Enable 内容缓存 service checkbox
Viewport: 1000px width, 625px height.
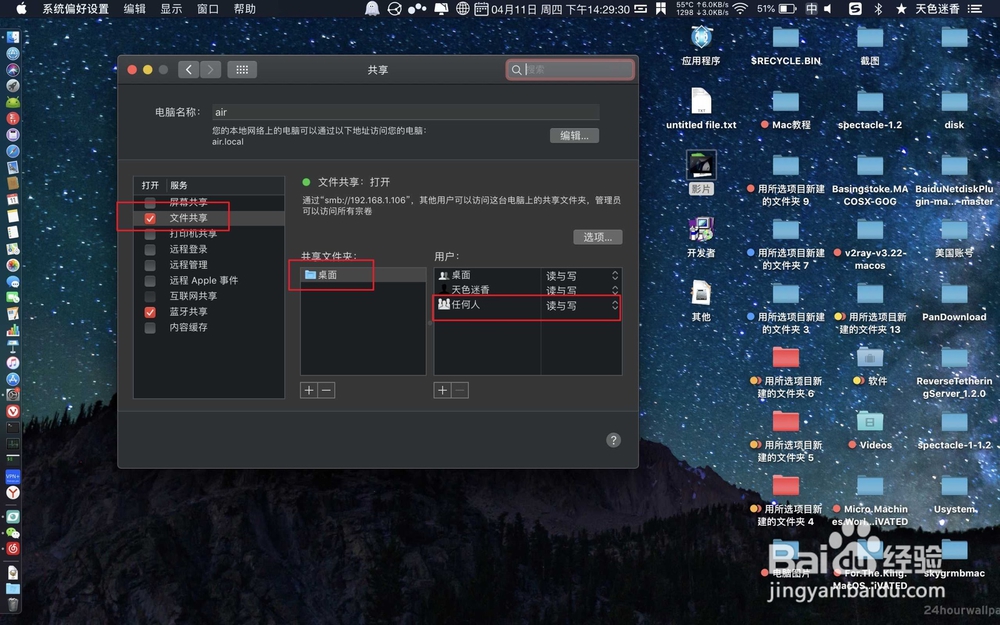click(x=150, y=327)
